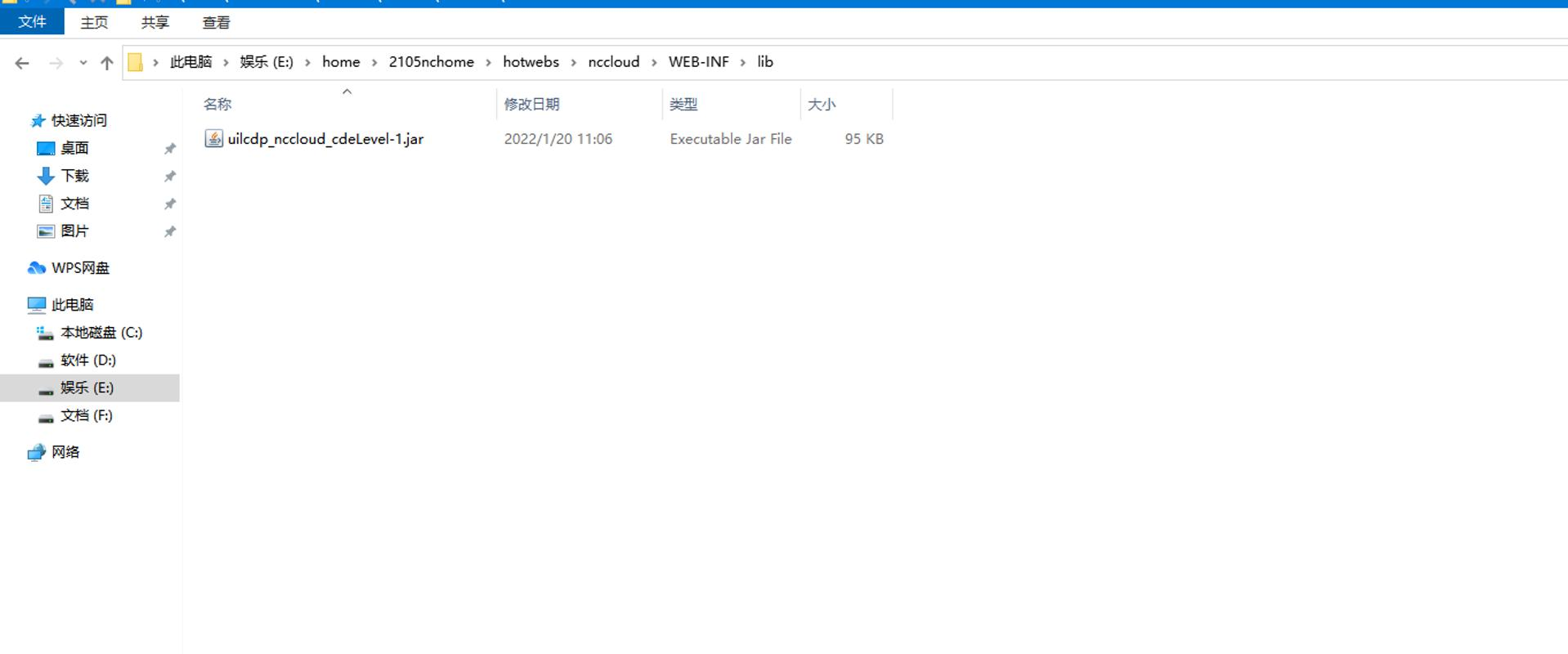Open recent locations dropdown arrow
This screenshot has width=1568, height=654.
pyautogui.click(x=83, y=63)
